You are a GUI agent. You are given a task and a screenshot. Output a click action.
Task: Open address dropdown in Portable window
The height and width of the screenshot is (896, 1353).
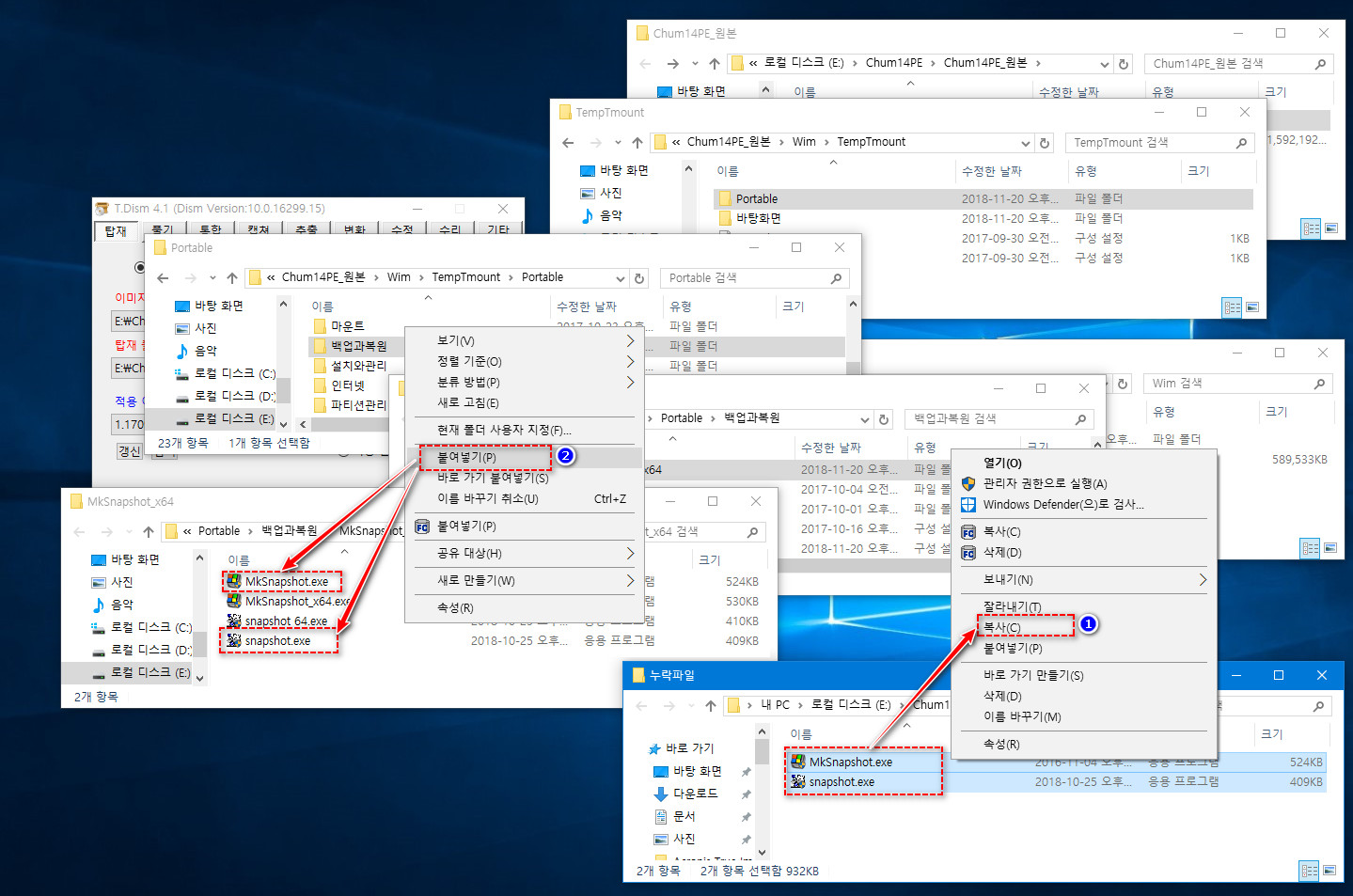621,278
